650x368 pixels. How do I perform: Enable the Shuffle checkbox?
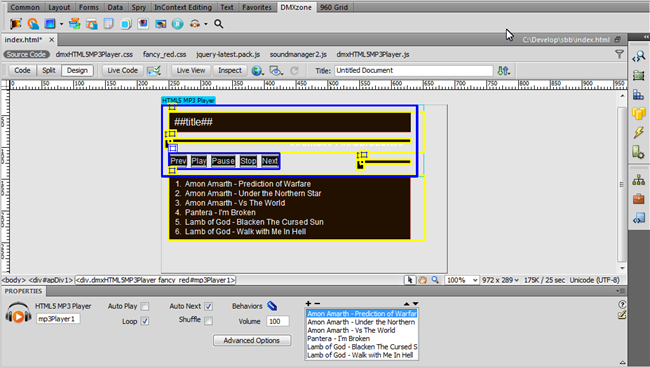tap(209, 320)
